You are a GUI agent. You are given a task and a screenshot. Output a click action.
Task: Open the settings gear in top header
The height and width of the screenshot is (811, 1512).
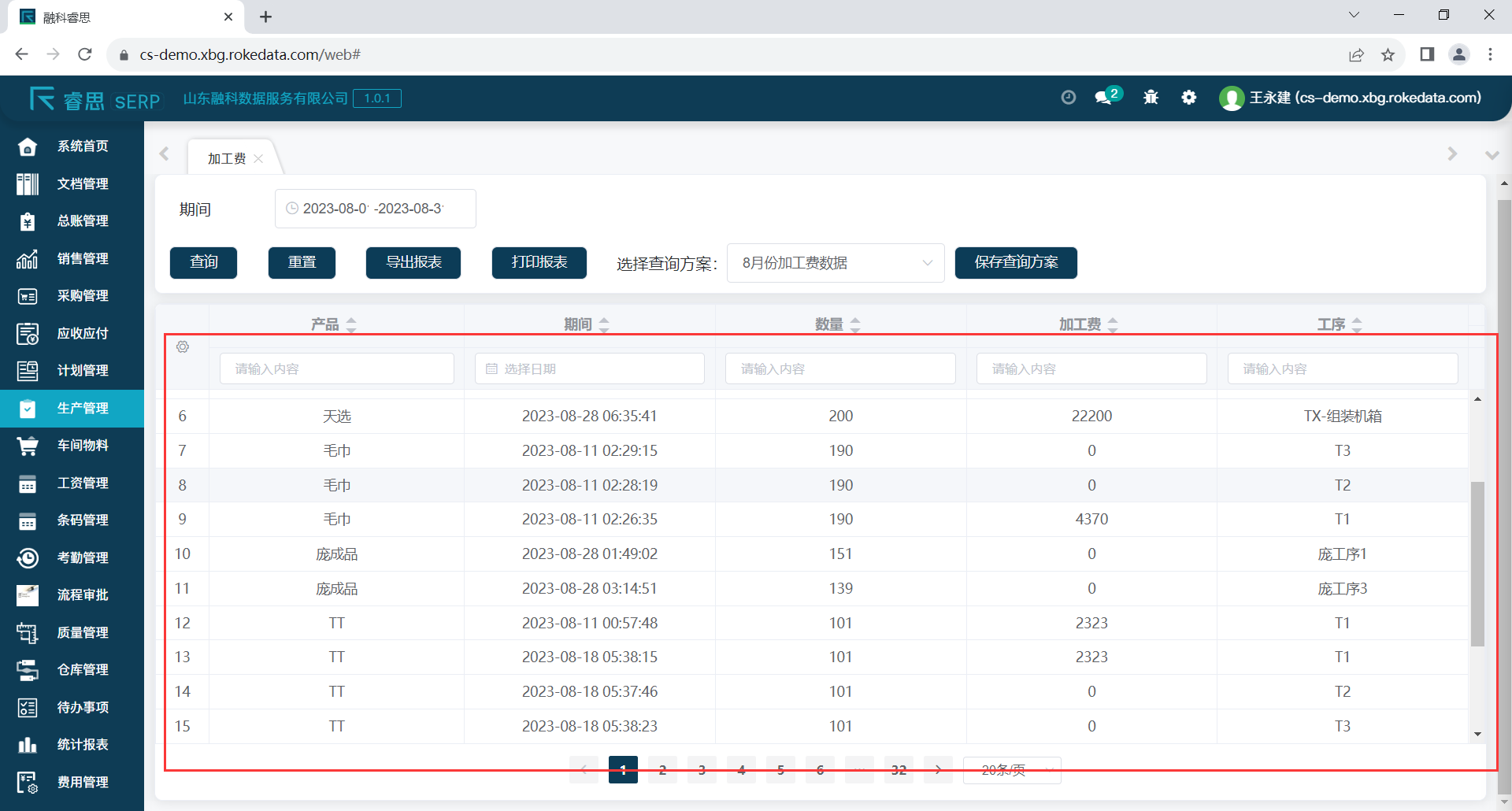(x=1189, y=98)
